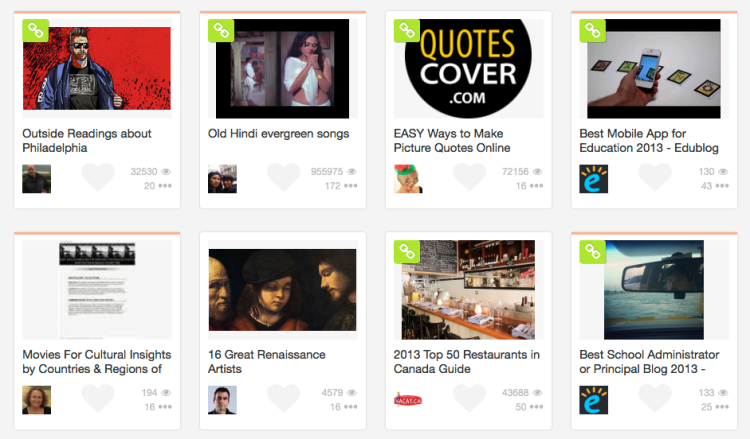The image size is (750, 439).
Task: Click the Quotes Cover .com thumbnail
Action: coord(468,68)
